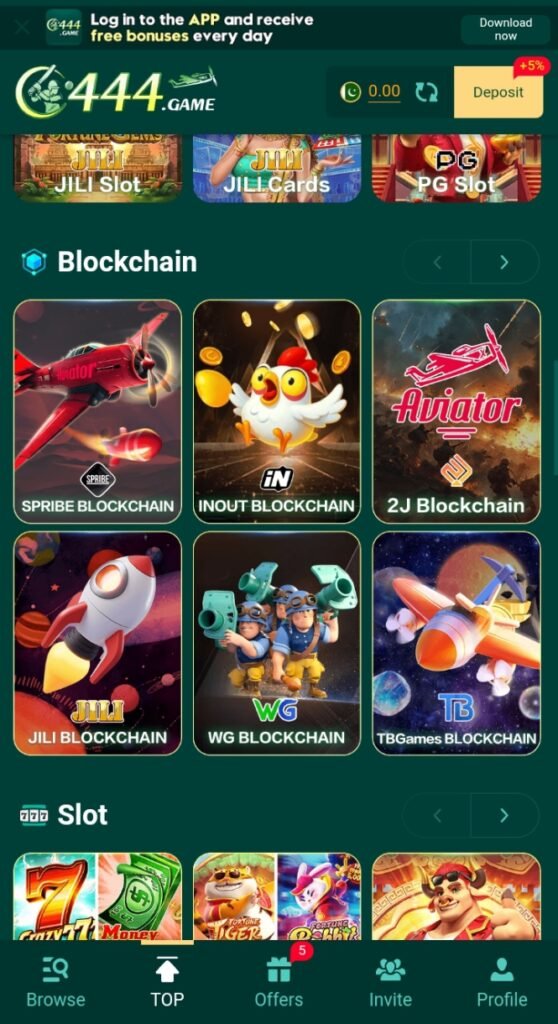
Task: Close the app download banner
Action: point(22,27)
